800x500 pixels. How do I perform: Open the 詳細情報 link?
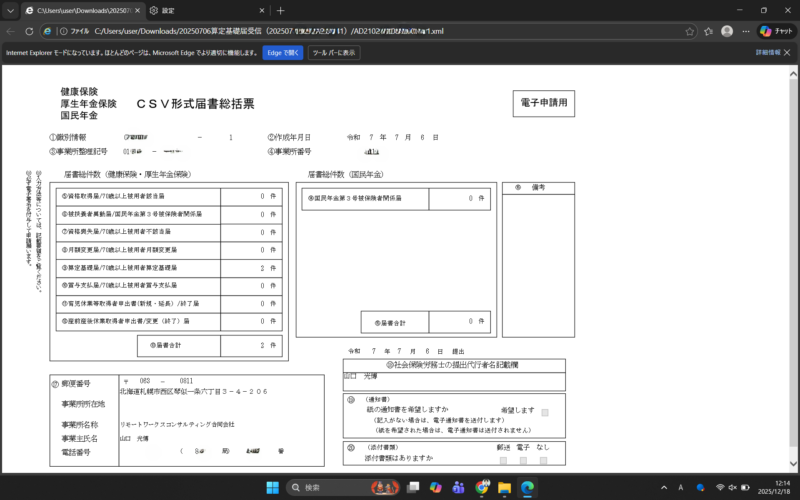click(x=768, y=53)
